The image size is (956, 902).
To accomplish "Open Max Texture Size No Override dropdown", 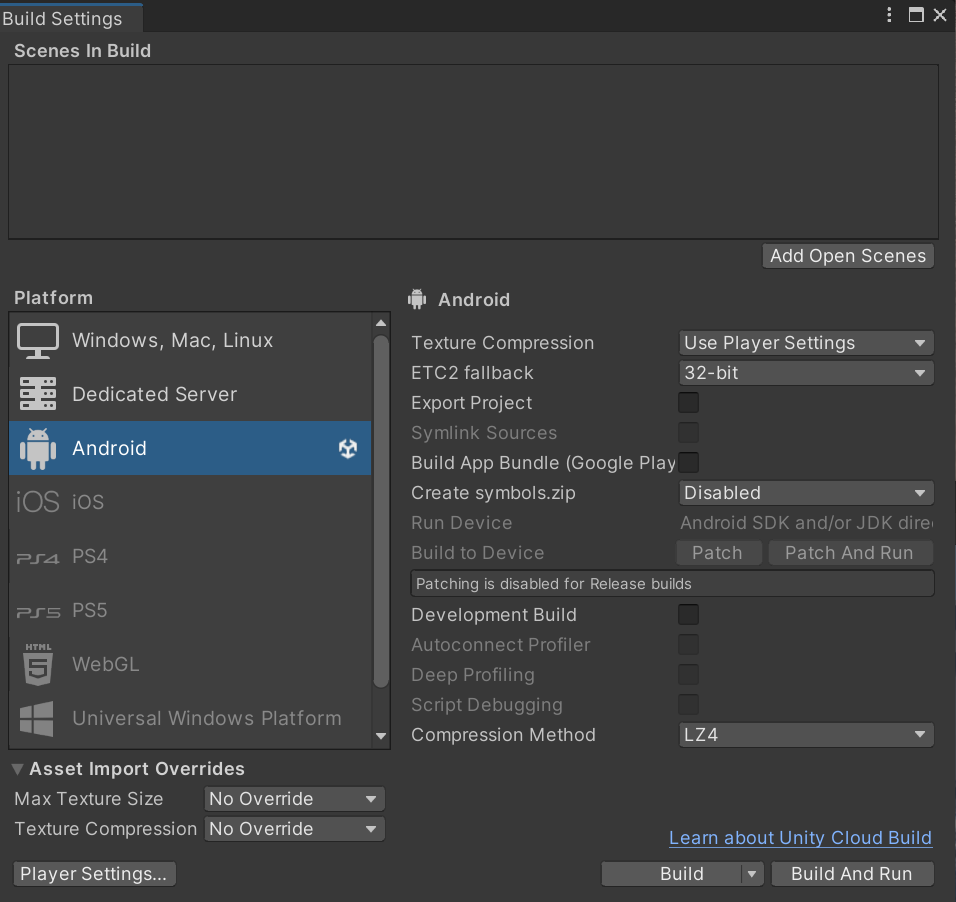I will [294, 799].
